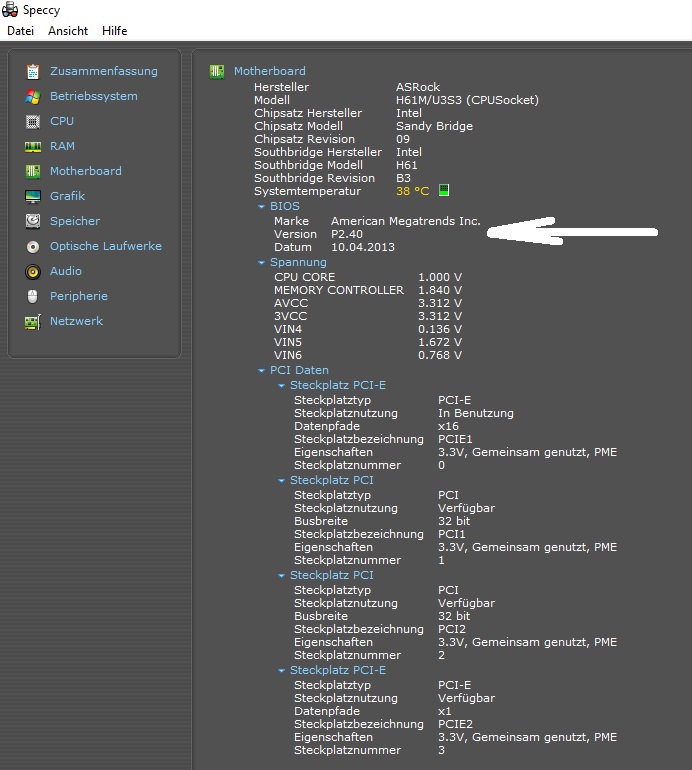Image resolution: width=692 pixels, height=770 pixels.
Task: Click the Betriebssystem Windows flag icon
Action: 33,97
